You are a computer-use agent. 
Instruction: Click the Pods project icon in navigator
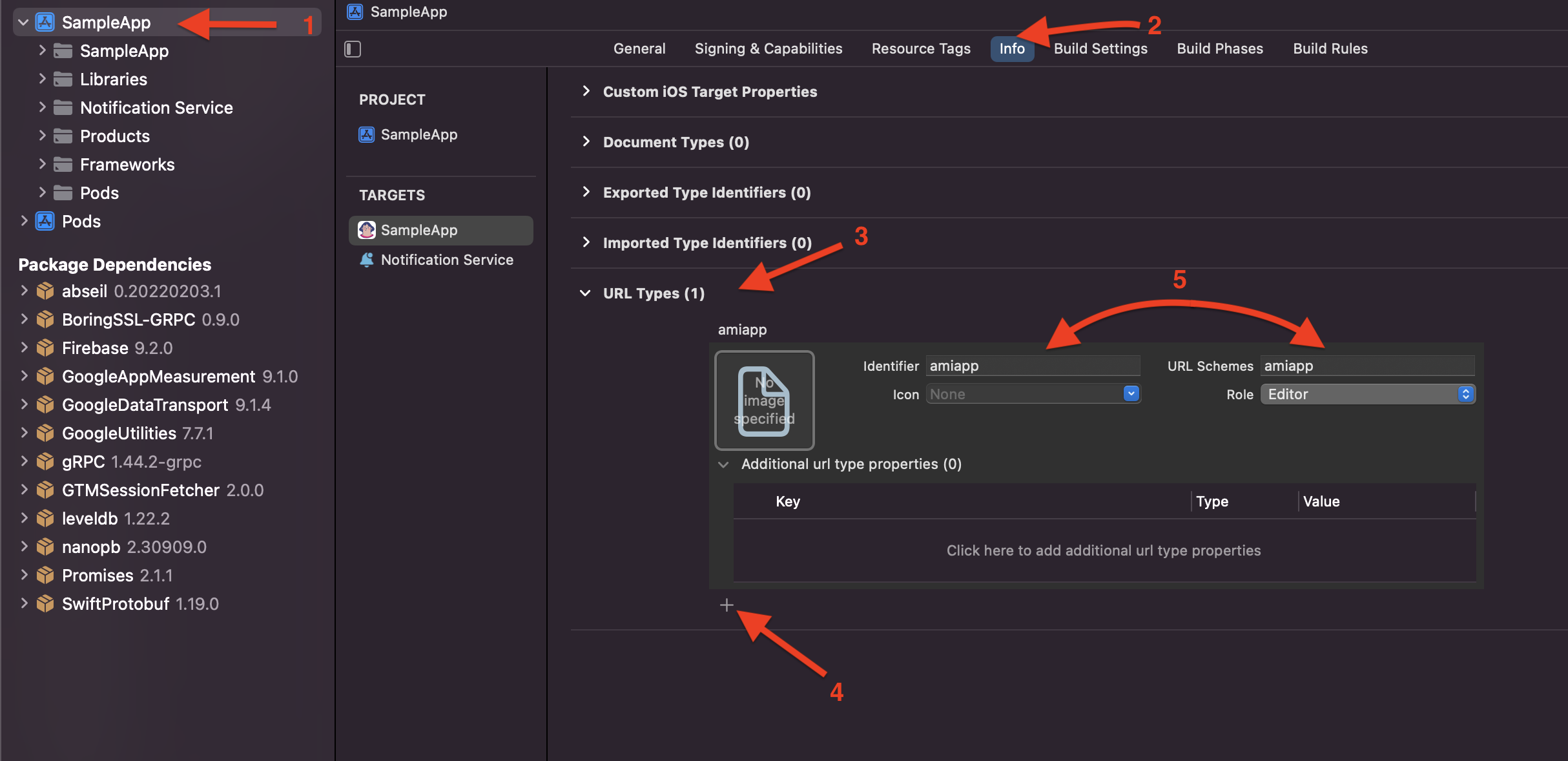coord(45,222)
